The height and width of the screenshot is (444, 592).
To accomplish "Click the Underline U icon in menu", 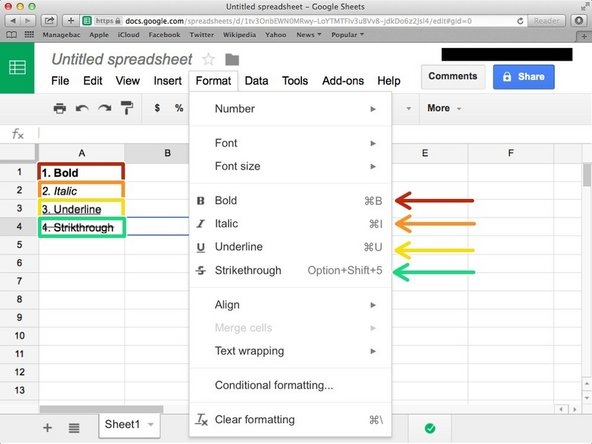I will (x=201, y=247).
